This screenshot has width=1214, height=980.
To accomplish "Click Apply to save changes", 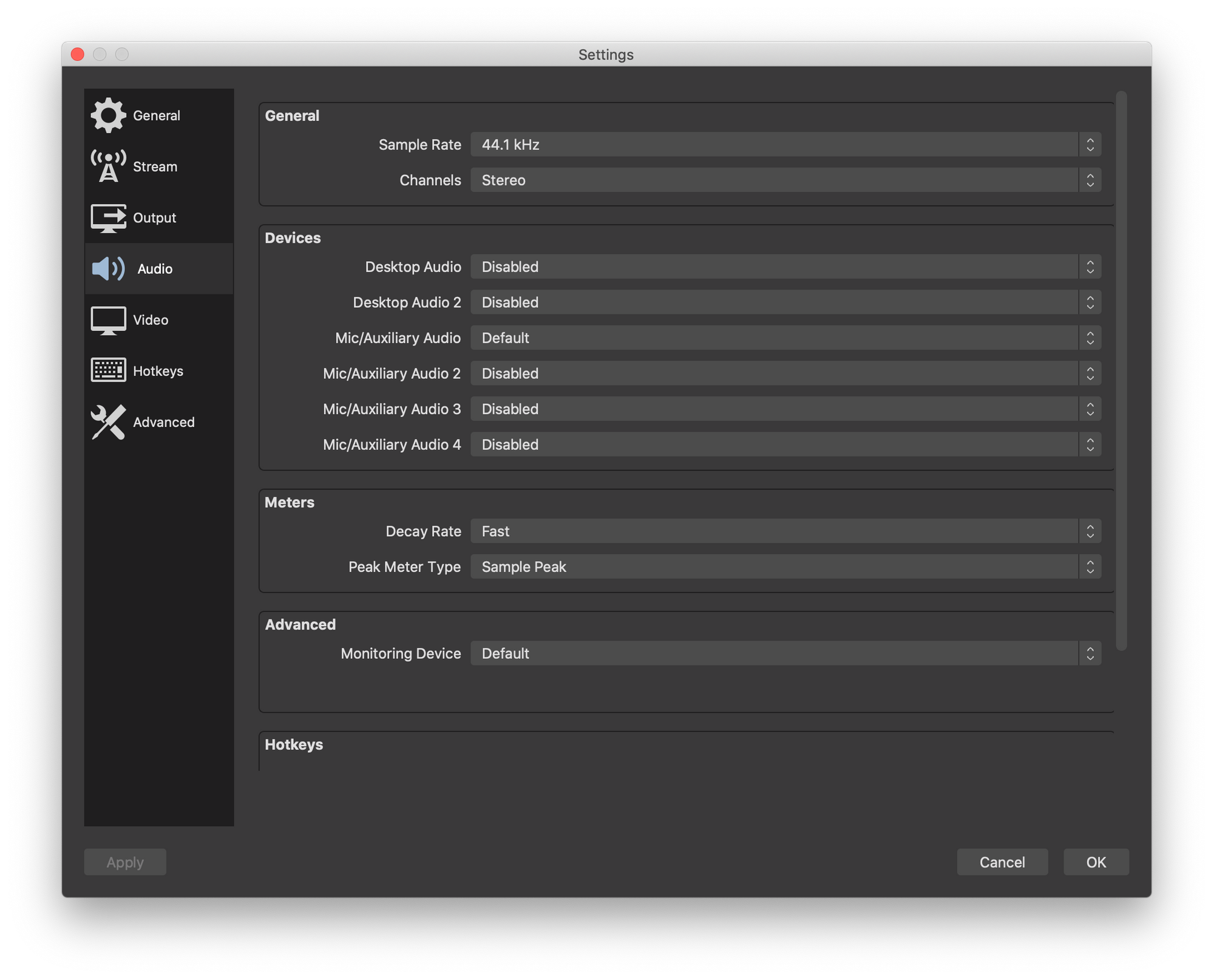I will [x=124, y=861].
